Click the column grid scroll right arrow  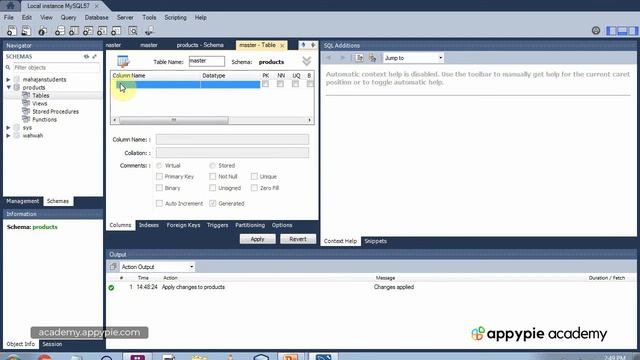pyautogui.click(x=310, y=120)
